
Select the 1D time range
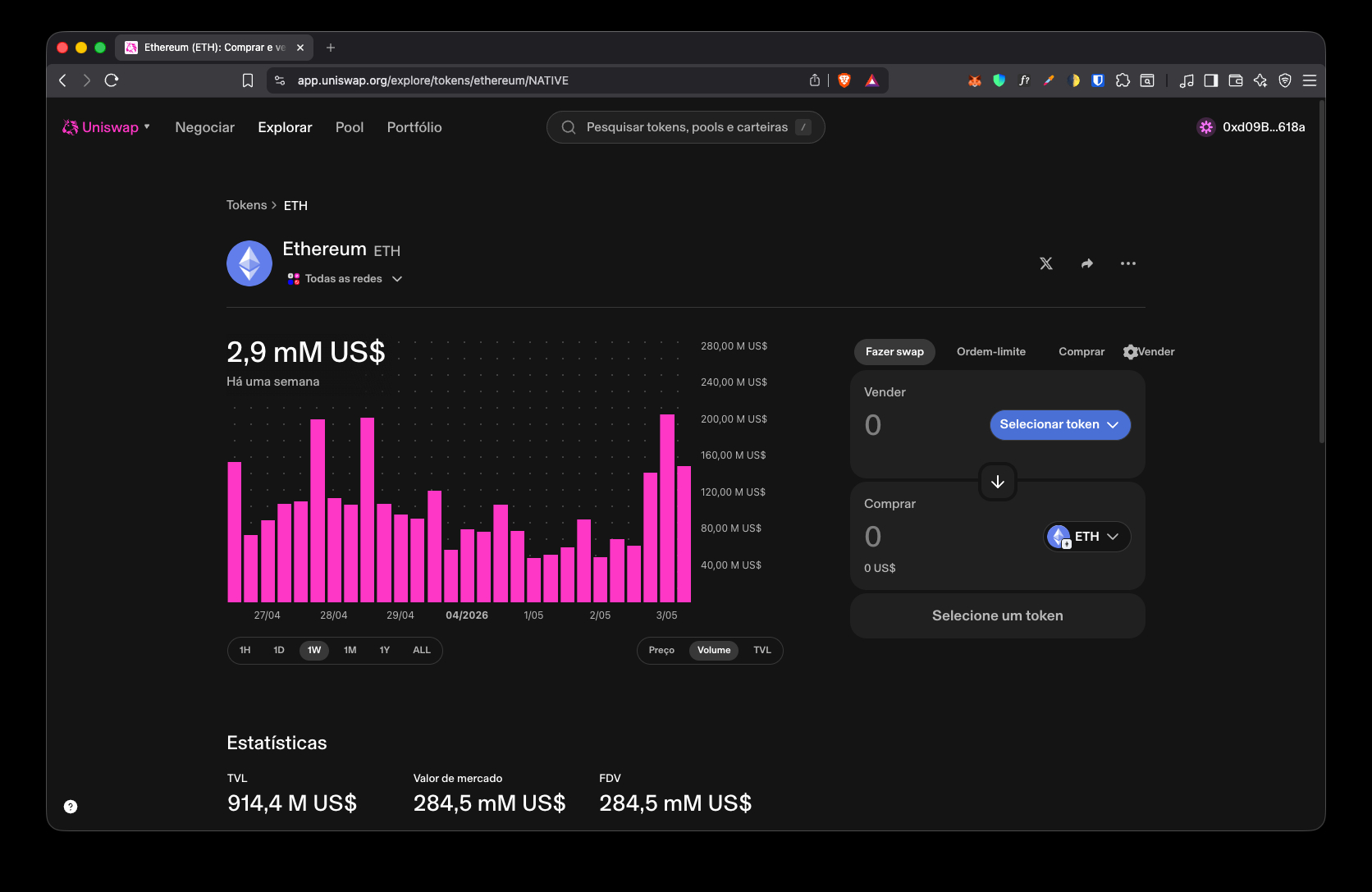[279, 650]
